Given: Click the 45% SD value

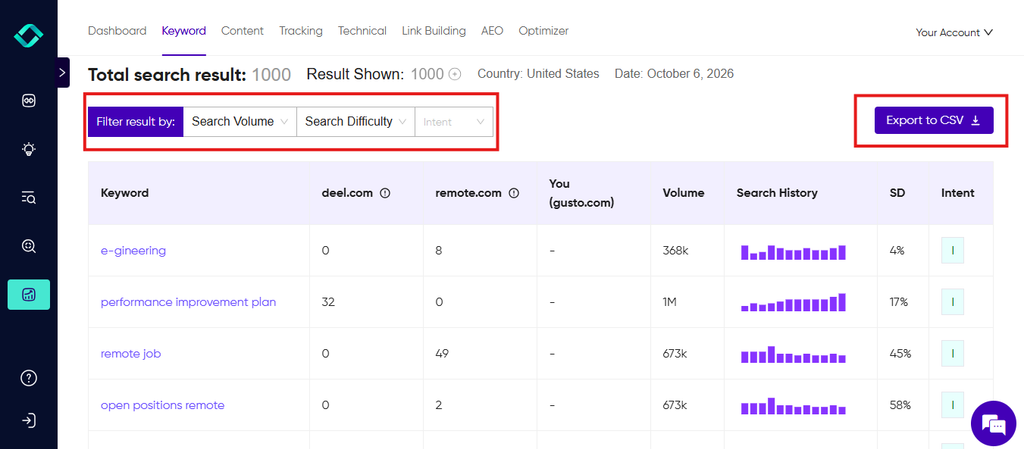Looking at the screenshot, I should click(900, 354).
